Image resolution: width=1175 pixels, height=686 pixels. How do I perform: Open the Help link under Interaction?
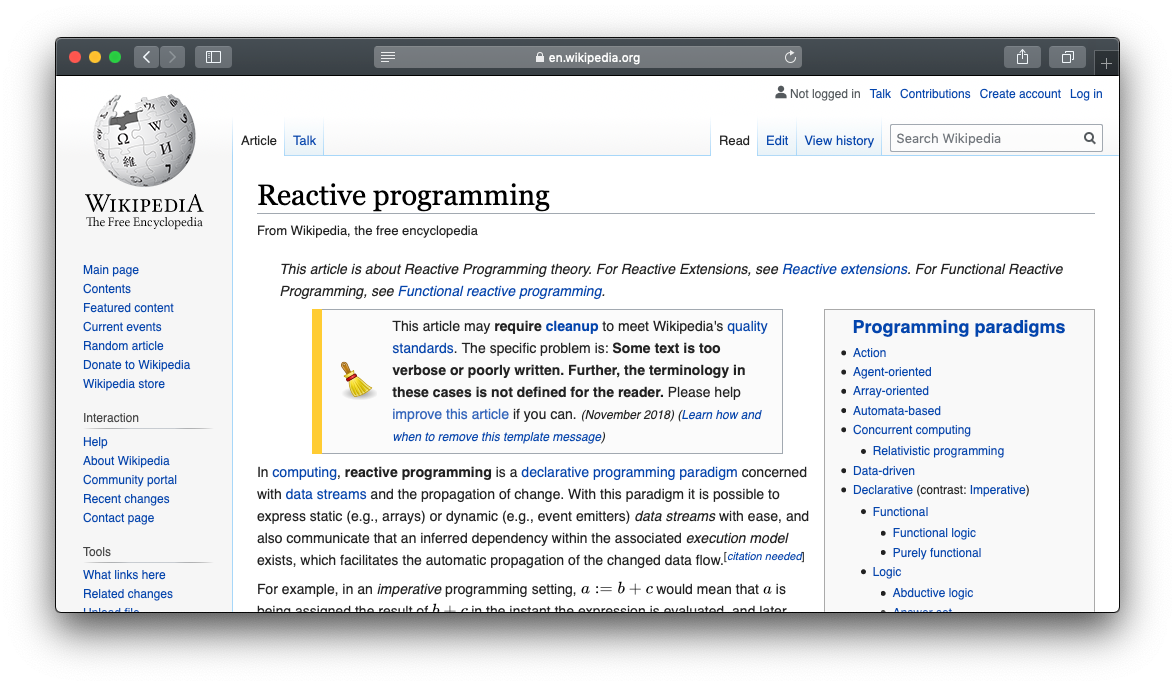(95, 442)
